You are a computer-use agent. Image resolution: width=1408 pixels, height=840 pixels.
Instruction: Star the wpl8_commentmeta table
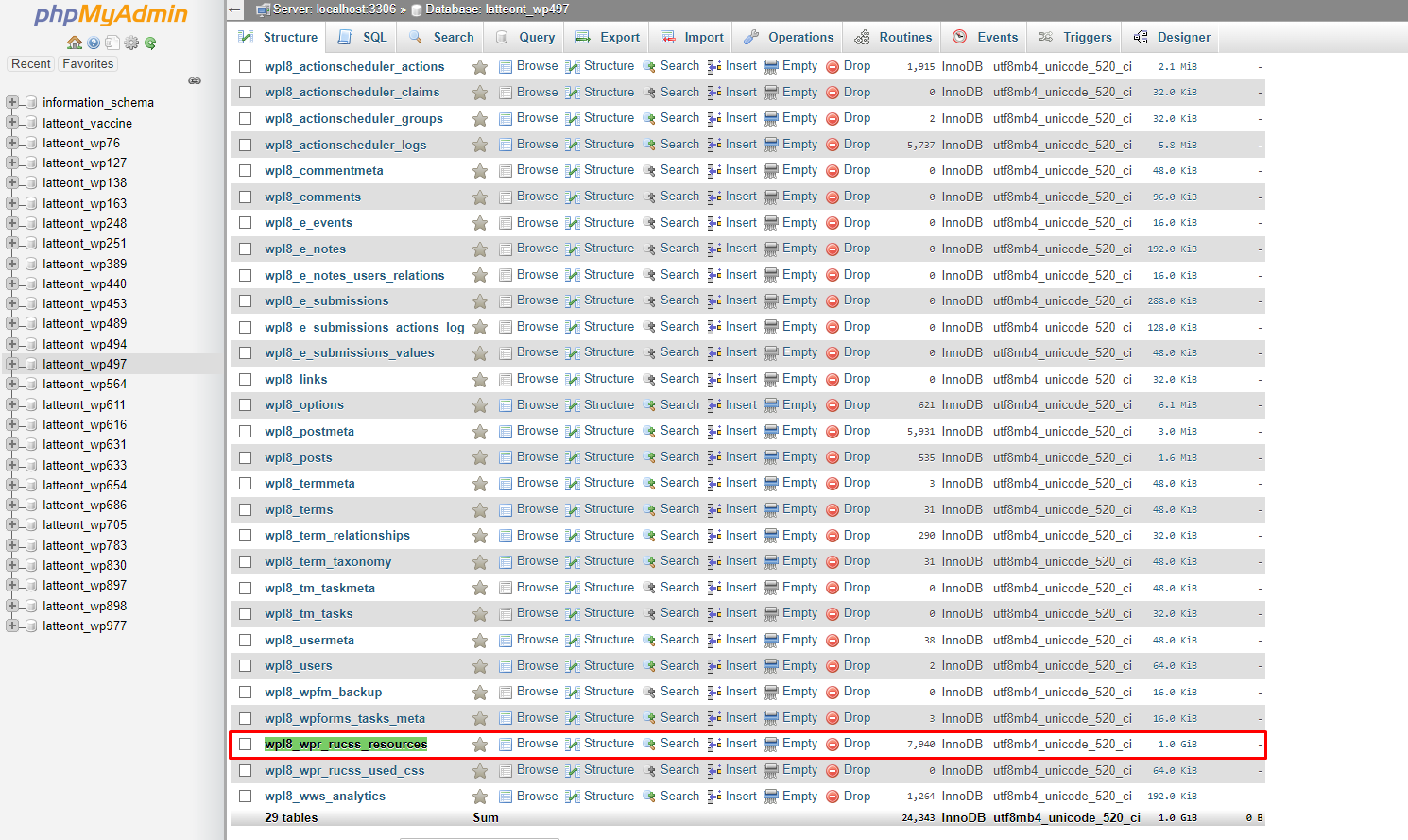[480, 171]
